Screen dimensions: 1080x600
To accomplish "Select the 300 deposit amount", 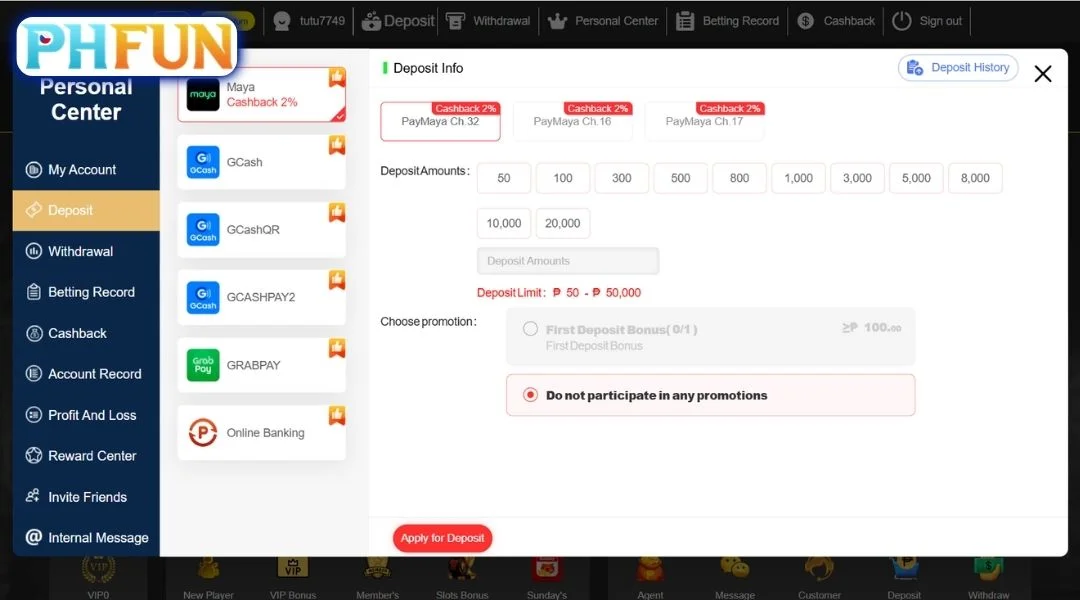I will (x=621, y=178).
